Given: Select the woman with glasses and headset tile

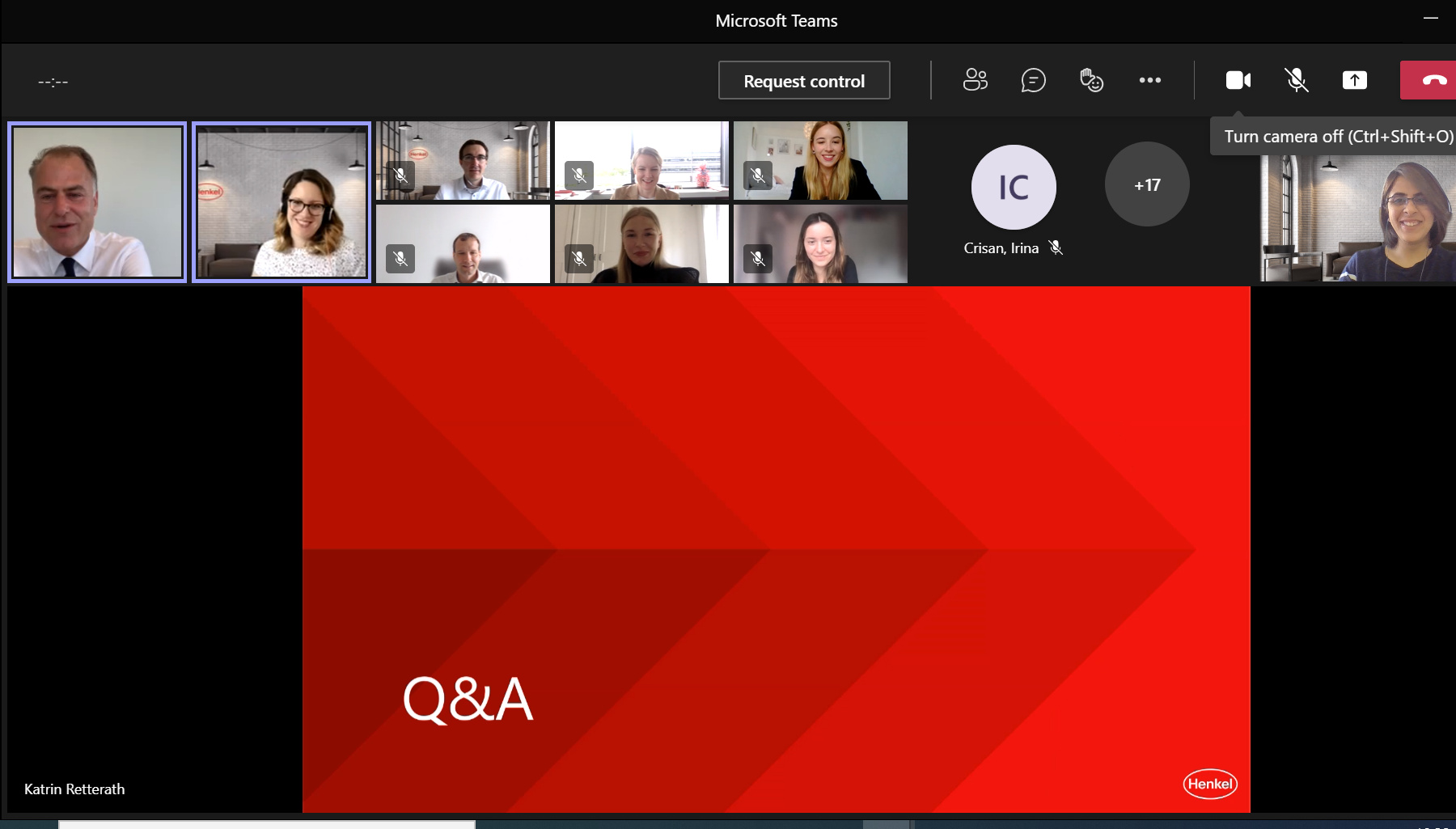Looking at the screenshot, I should (281, 202).
